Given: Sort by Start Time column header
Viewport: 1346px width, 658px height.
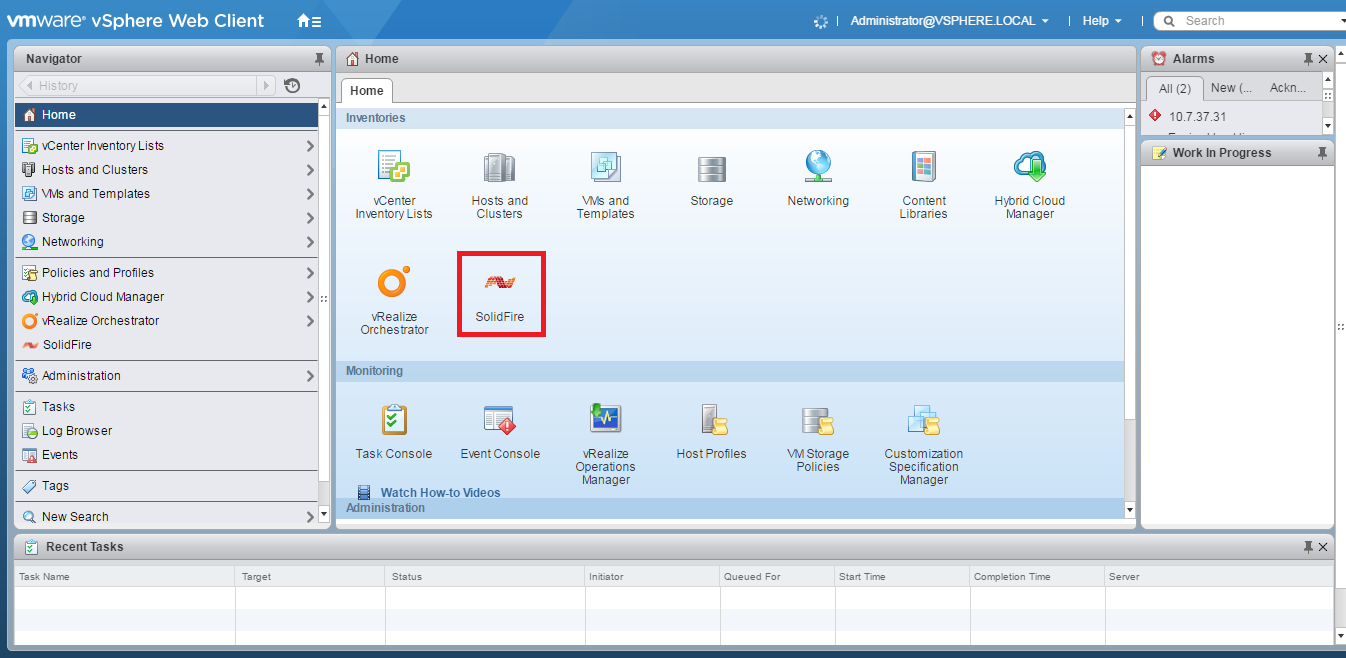Looking at the screenshot, I should coord(902,577).
